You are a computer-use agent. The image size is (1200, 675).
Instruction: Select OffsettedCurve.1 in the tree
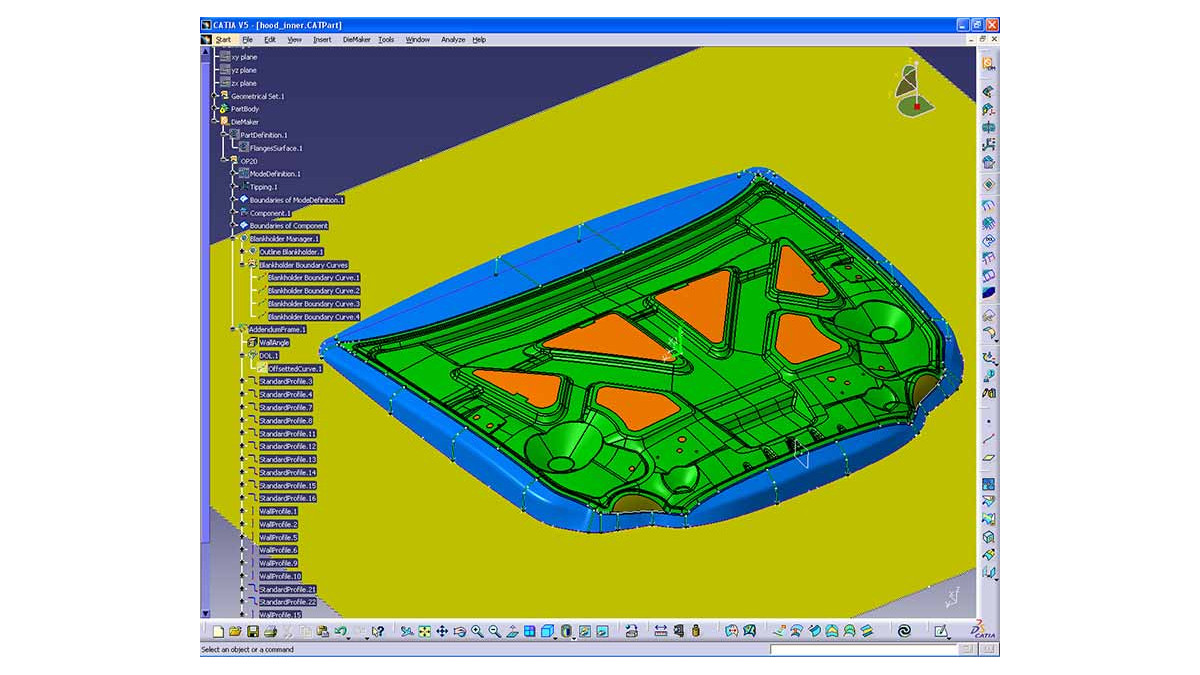(x=295, y=368)
